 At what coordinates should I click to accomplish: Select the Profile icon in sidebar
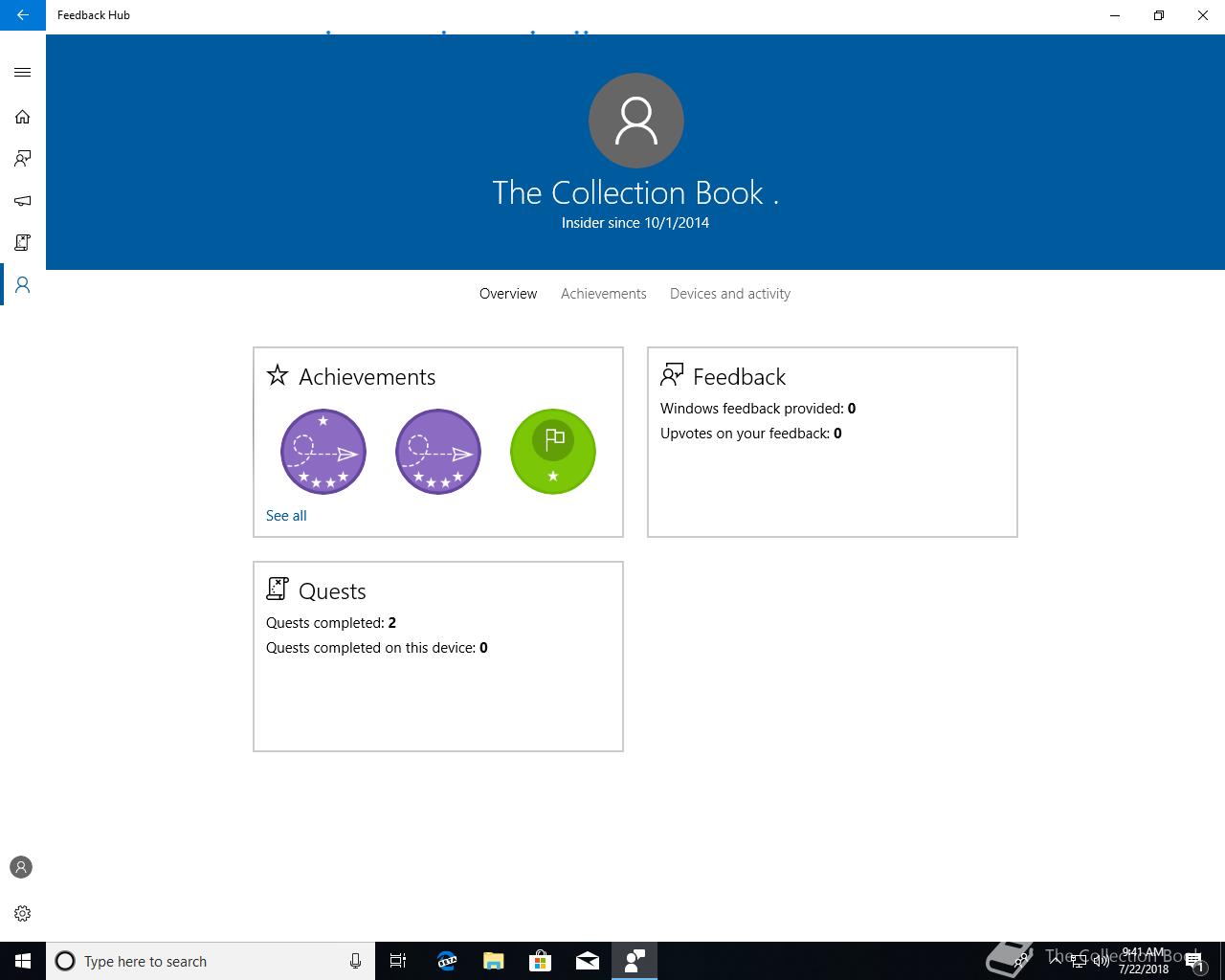click(x=22, y=285)
